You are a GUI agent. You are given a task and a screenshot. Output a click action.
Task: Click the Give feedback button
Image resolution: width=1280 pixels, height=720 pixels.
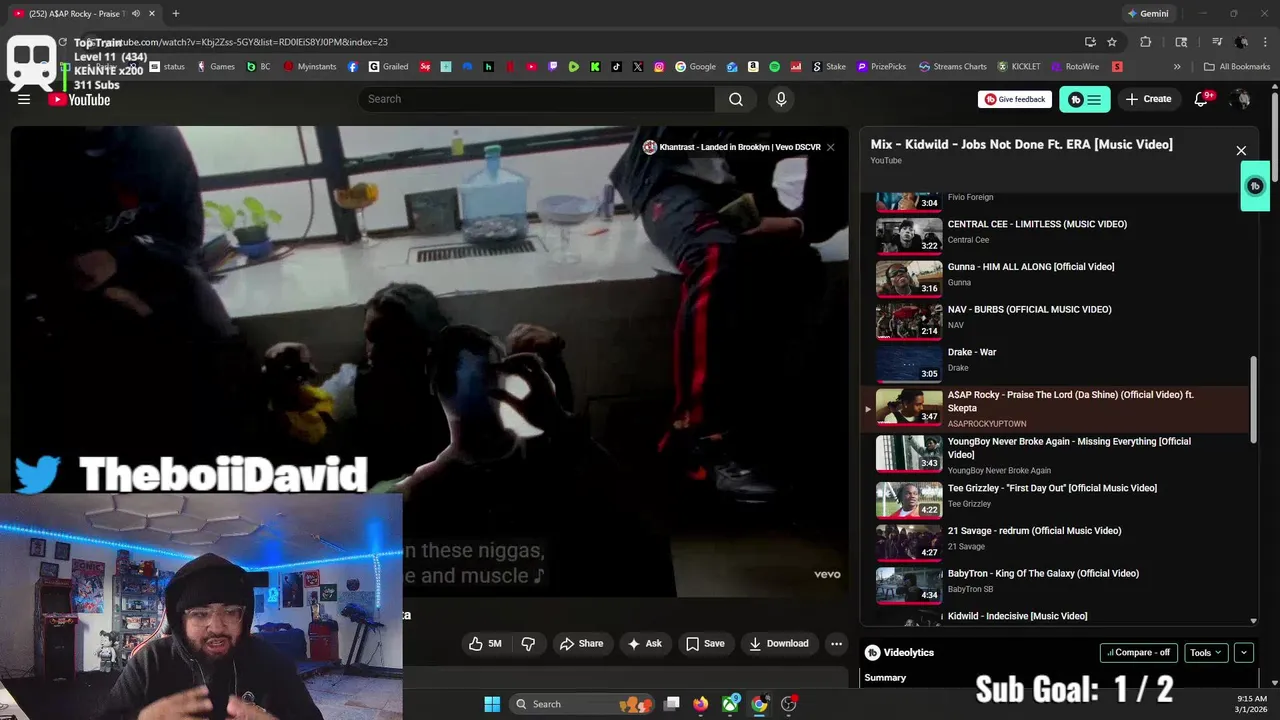1015,99
